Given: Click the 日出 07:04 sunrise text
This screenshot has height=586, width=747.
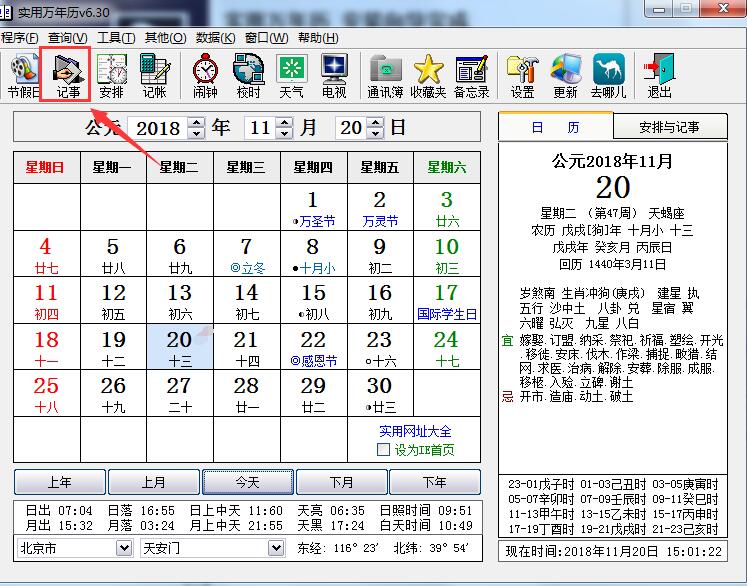Looking at the screenshot, I should [x=59, y=511].
